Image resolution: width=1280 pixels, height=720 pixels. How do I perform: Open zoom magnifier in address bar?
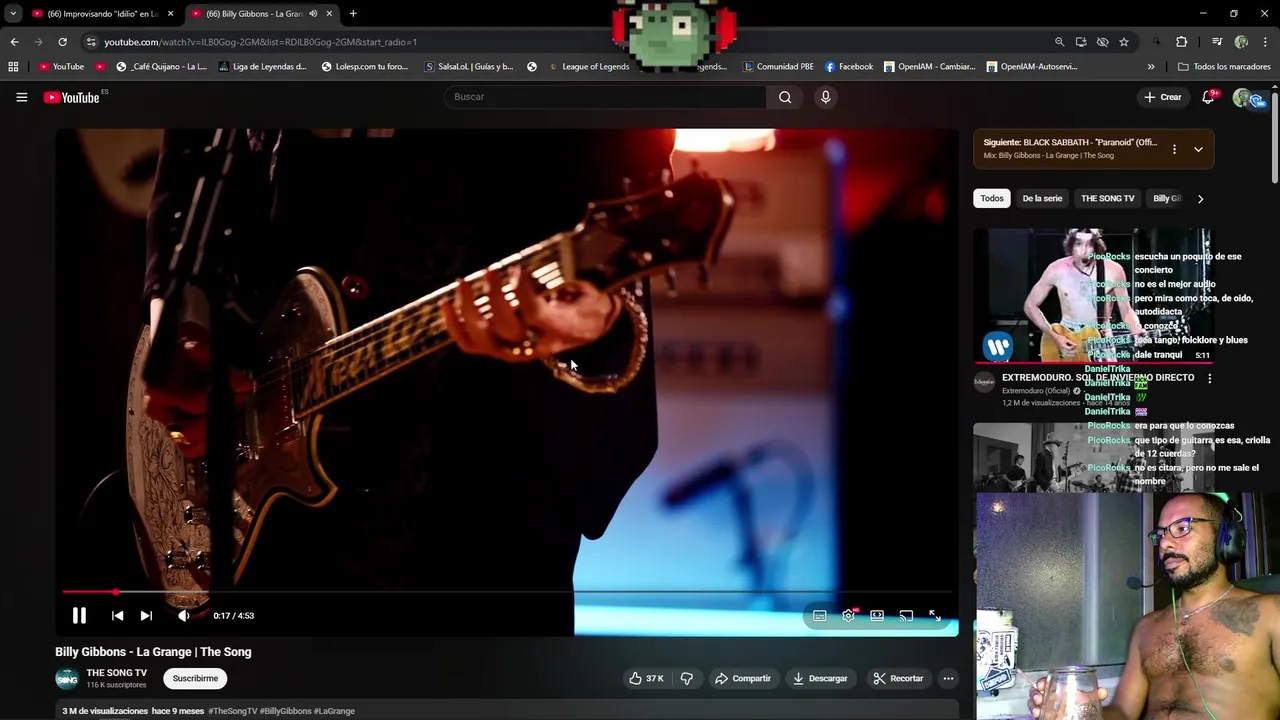(1059, 42)
